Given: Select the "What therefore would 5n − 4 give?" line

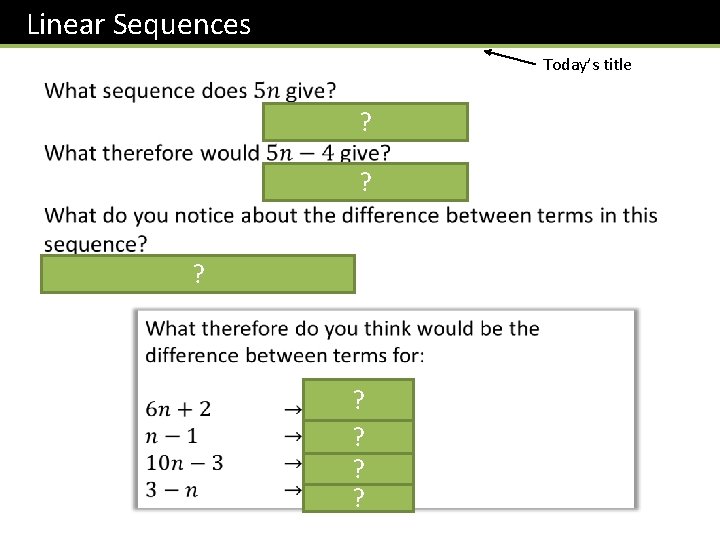Looking at the screenshot, I should coord(218,153).
